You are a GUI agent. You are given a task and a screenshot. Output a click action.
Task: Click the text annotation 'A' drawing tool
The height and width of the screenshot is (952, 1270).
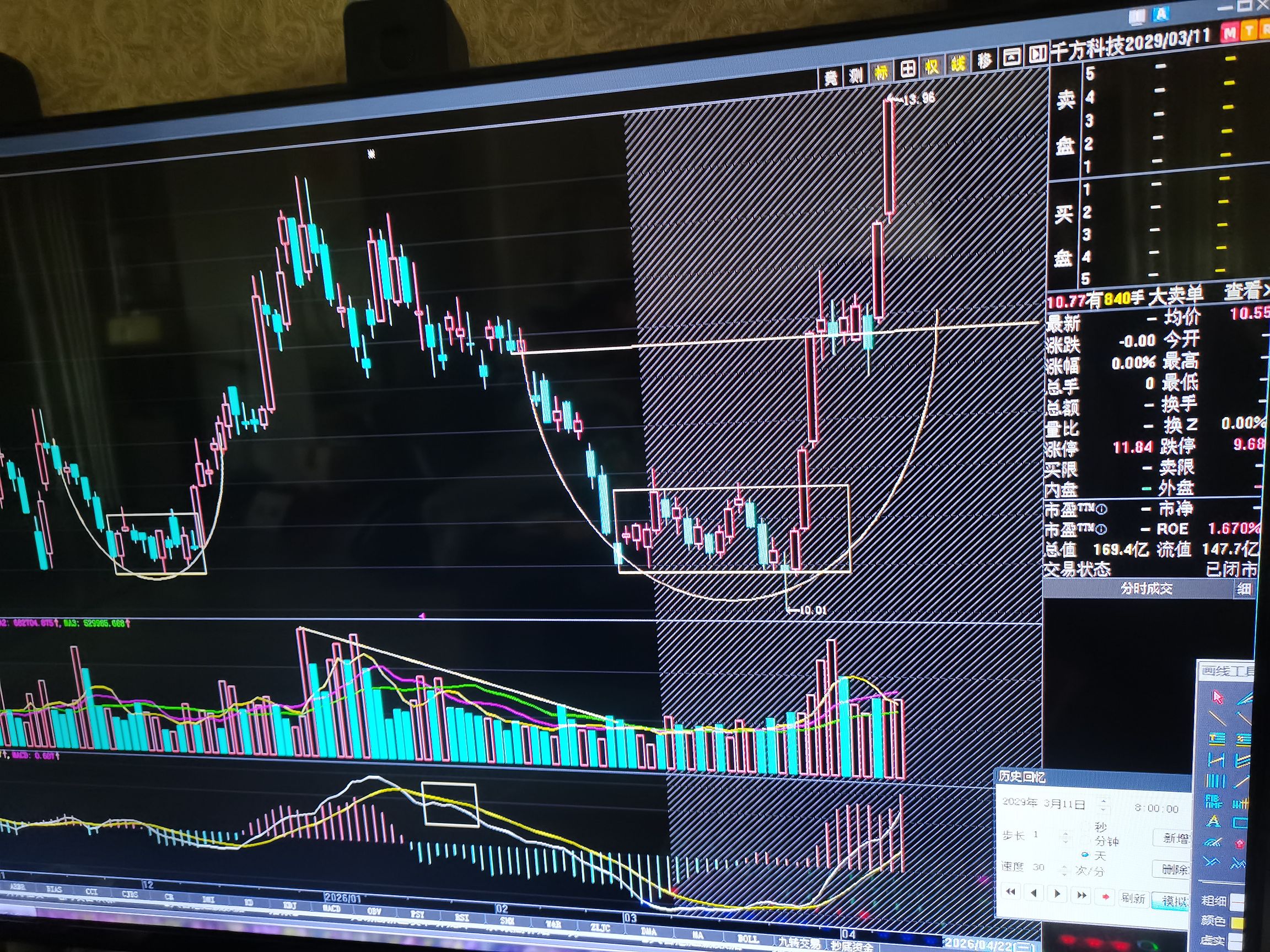pyautogui.click(x=1213, y=822)
